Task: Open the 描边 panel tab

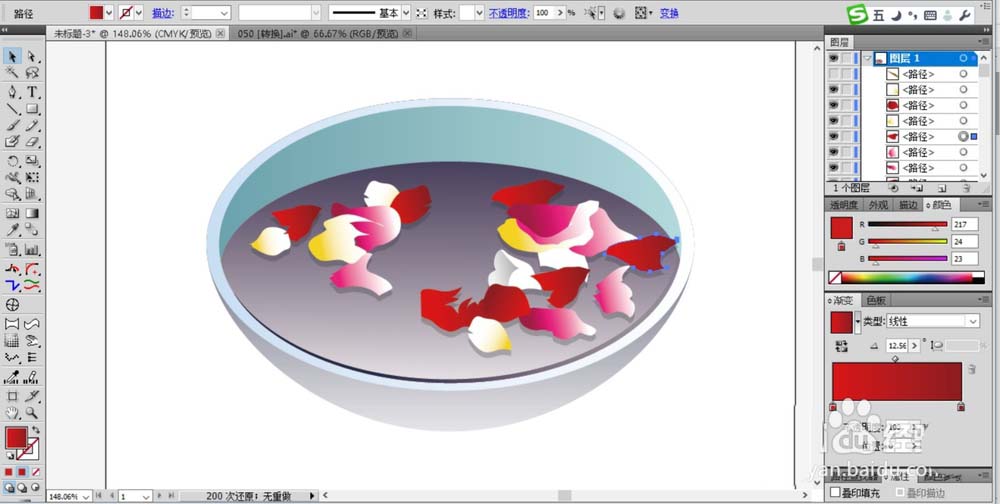Action: point(908,205)
